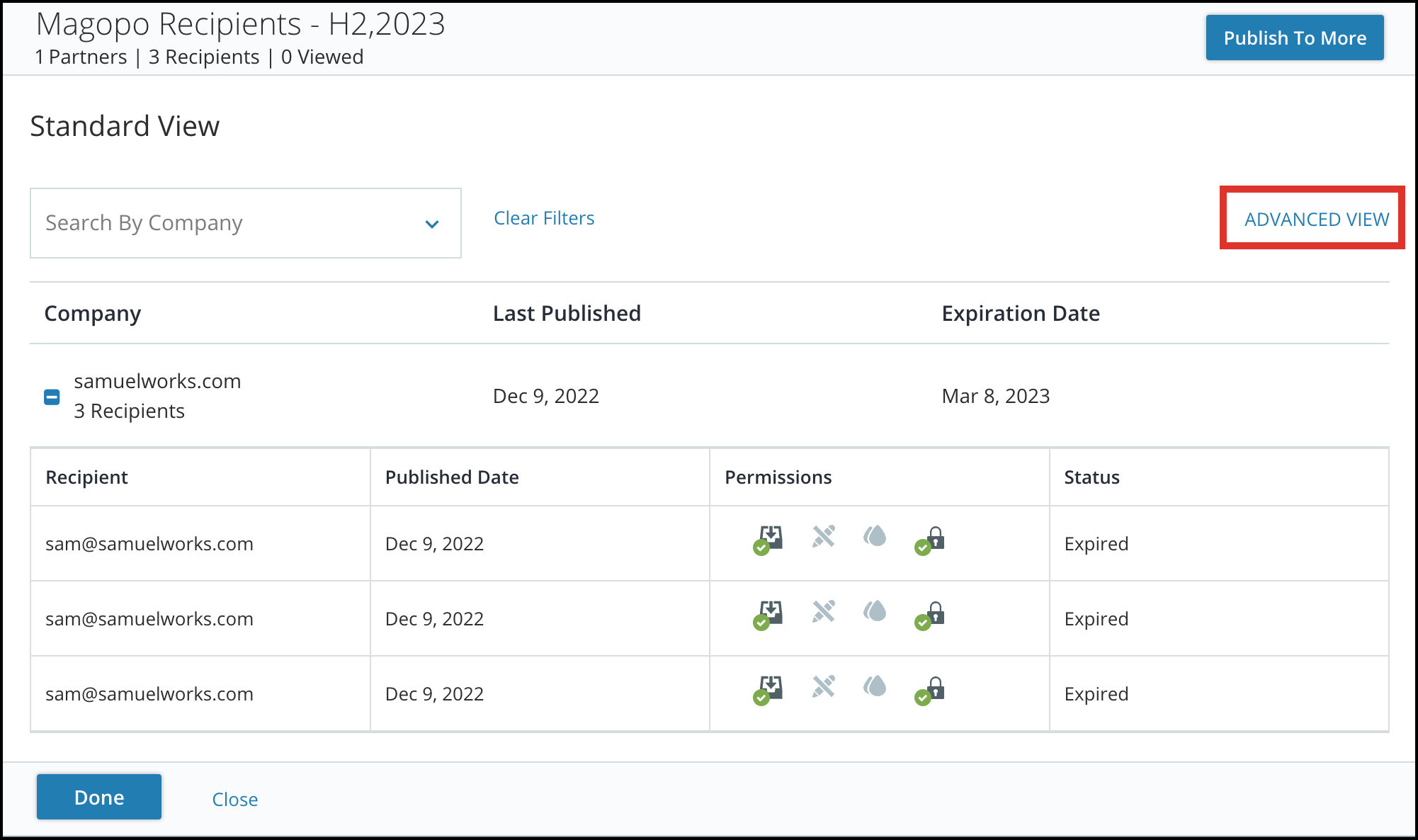Click Expired status in first recipient row

point(1096,544)
